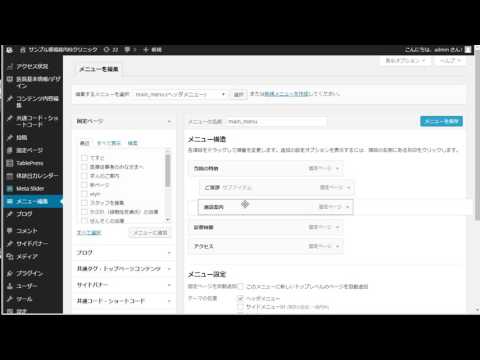Click the admin avatar in the top-right corner
This screenshot has width=480, height=360.
pyautogui.click(x=468, y=50)
